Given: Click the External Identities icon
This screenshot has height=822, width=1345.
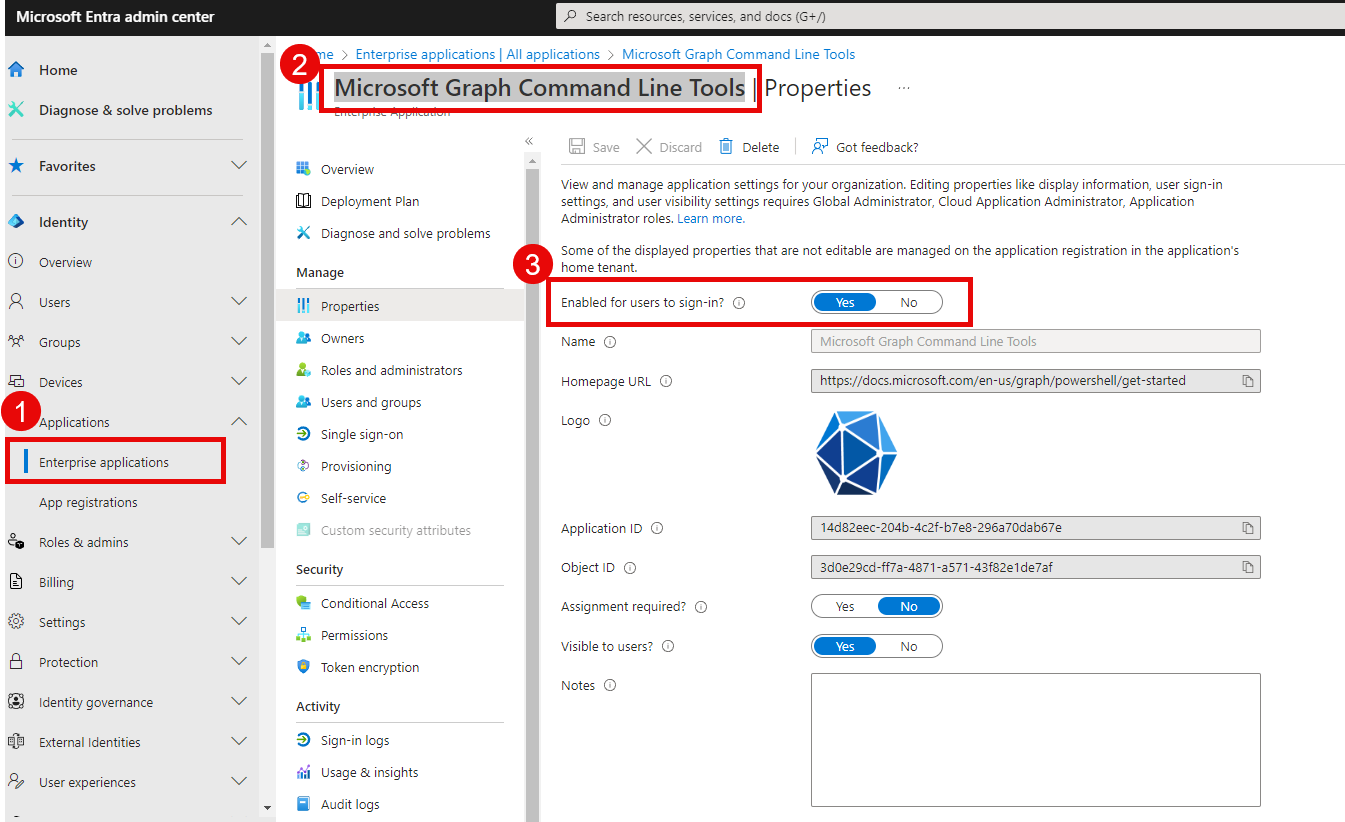Looking at the screenshot, I should pyautogui.click(x=16, y=741).
